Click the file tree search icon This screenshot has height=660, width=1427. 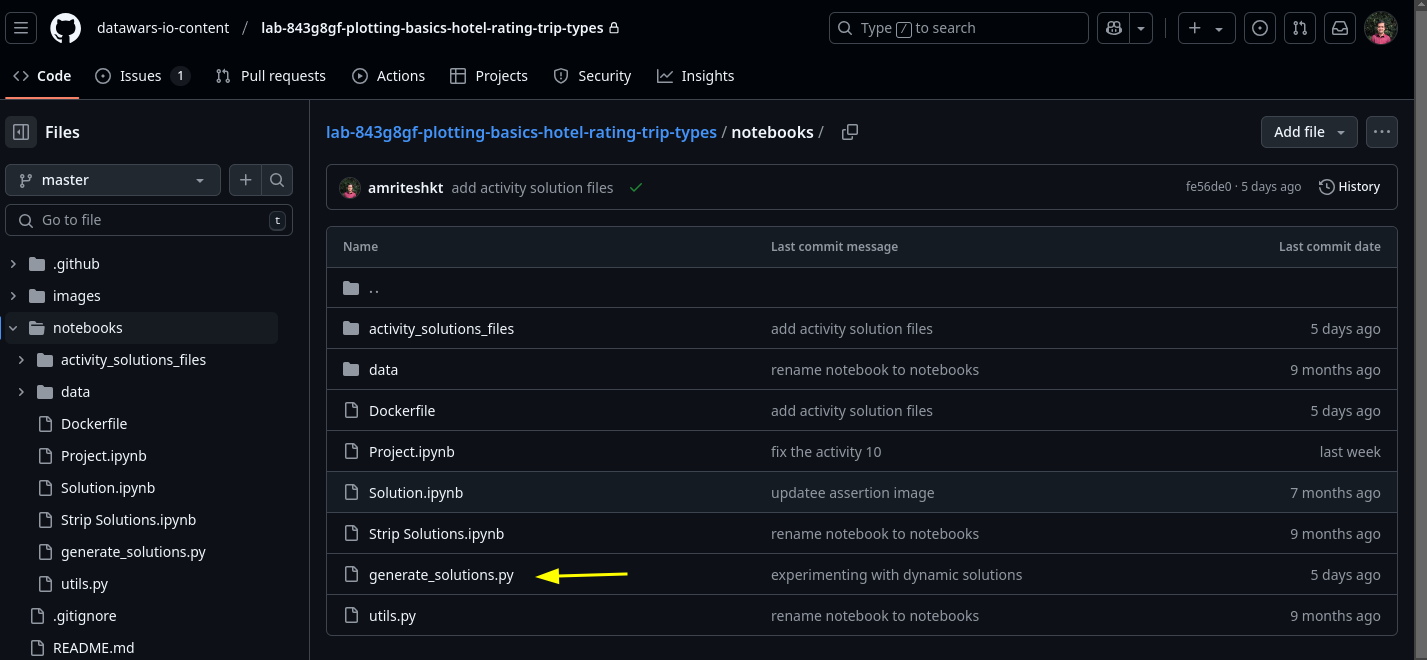point(277,180)
